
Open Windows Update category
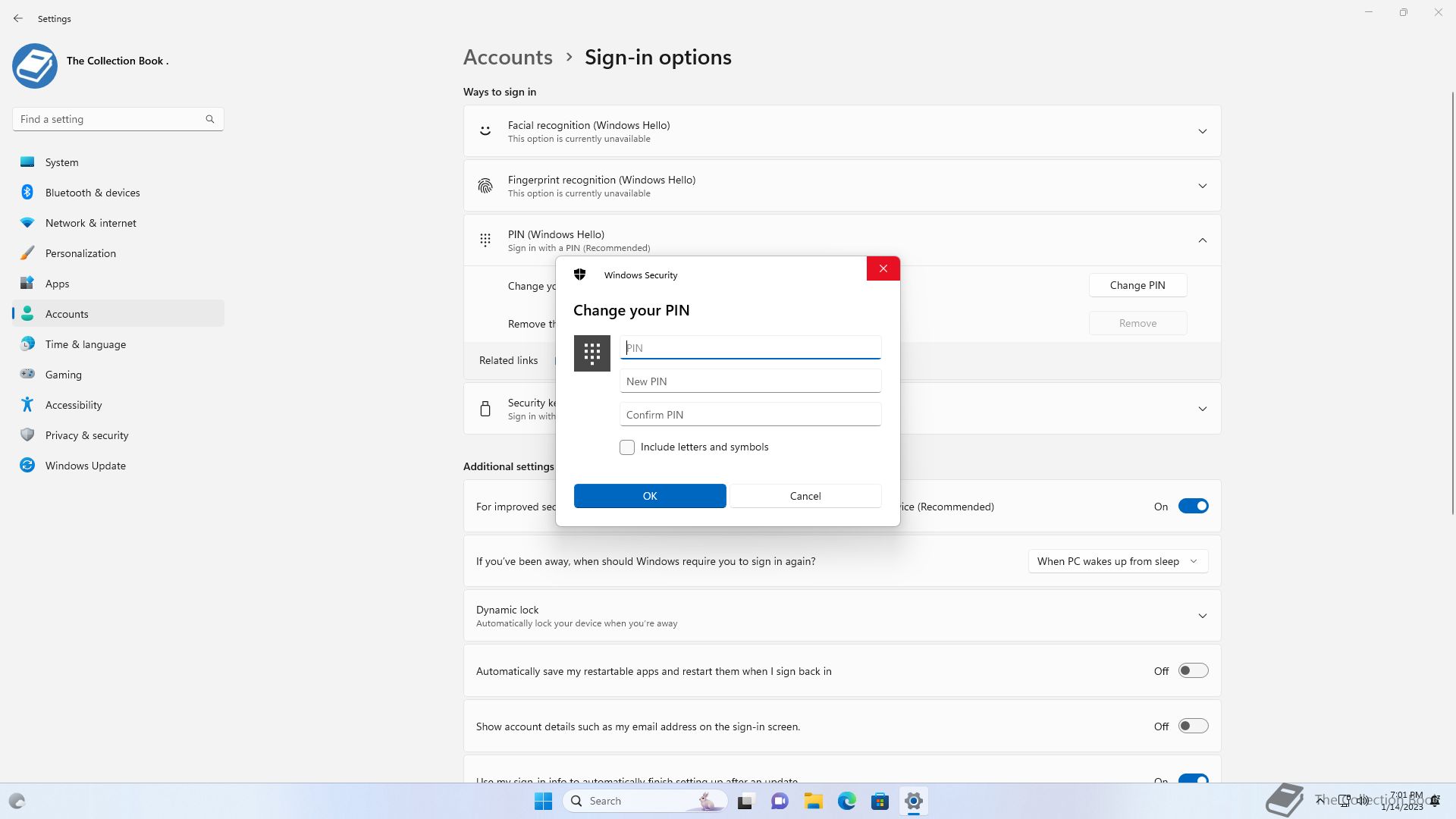[x=118, y=466]
